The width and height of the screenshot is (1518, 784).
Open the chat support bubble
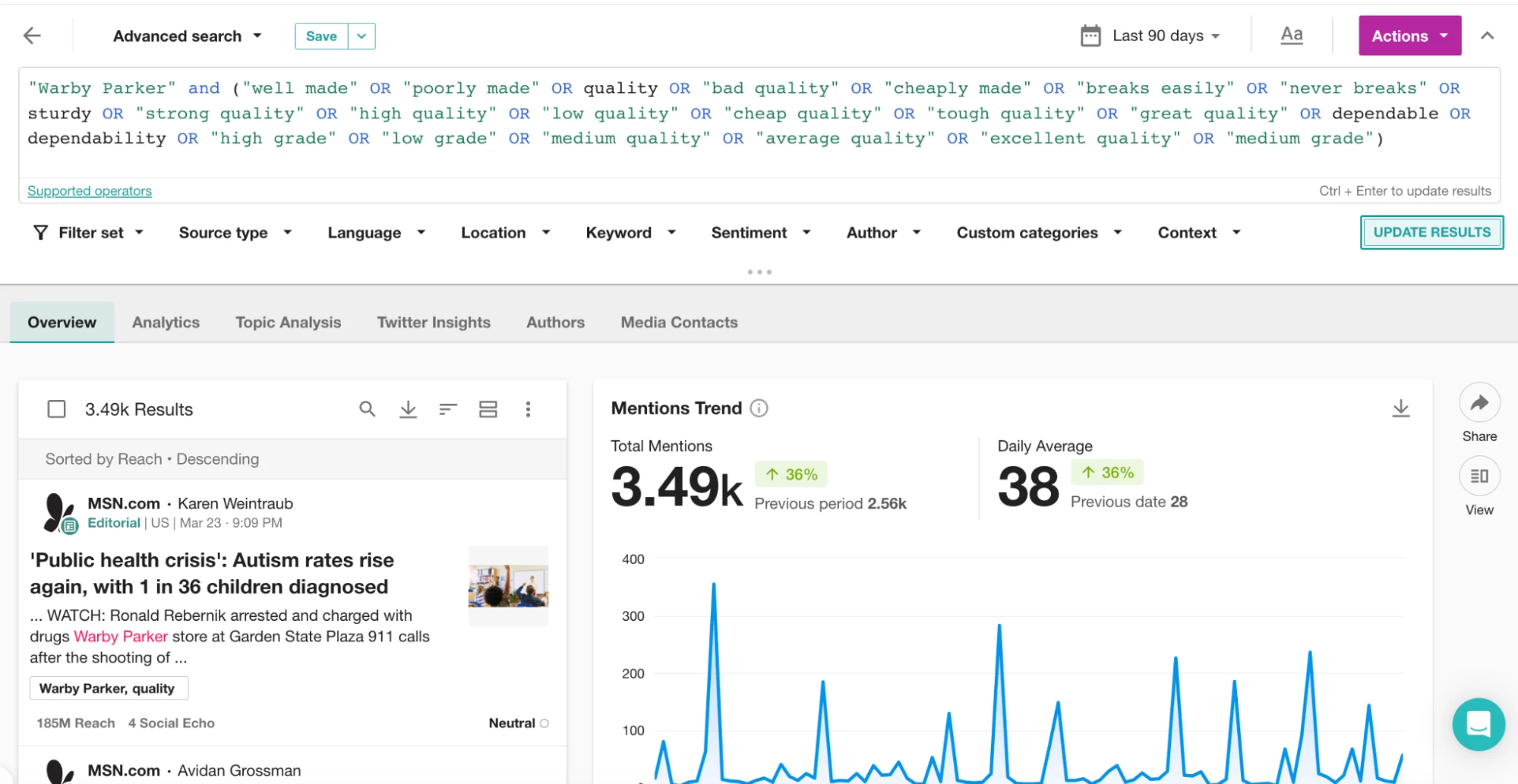coord(1479,724)
